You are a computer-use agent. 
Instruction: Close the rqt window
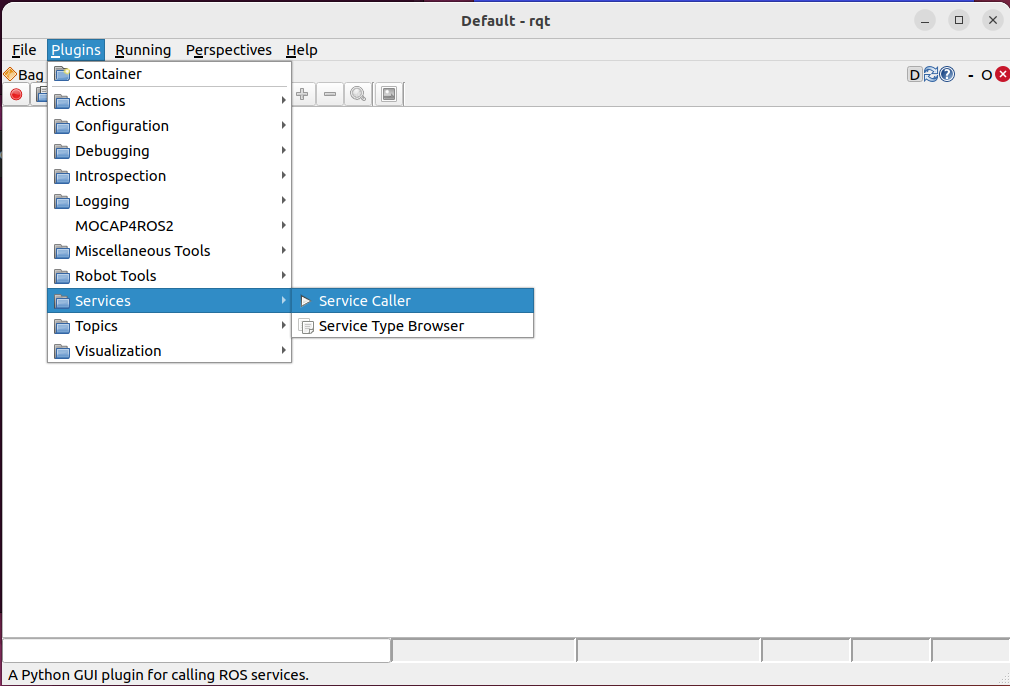click(993, 21)
